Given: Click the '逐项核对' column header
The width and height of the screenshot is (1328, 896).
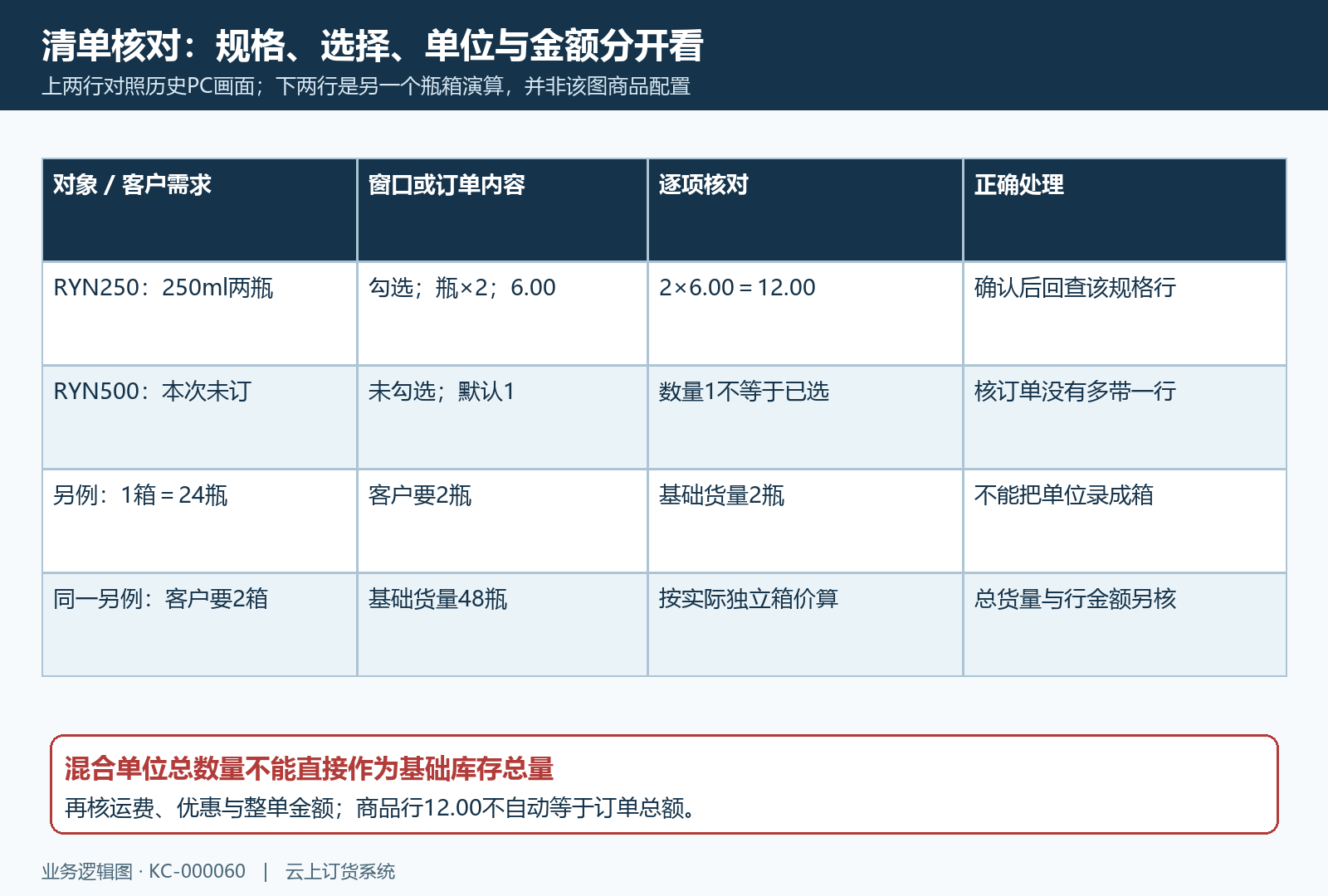Looking at the screenshot, I should 805,210.
